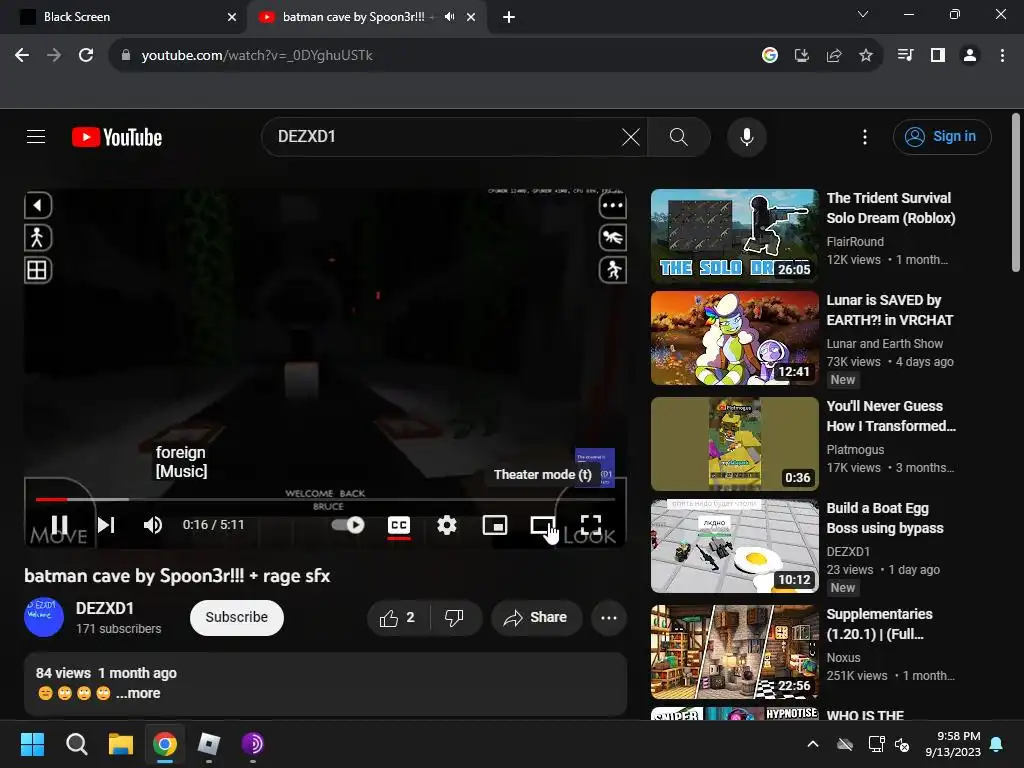This screenshot has height=768, width=1024.
Task: Dislike the video
Action: coord(455,618)
